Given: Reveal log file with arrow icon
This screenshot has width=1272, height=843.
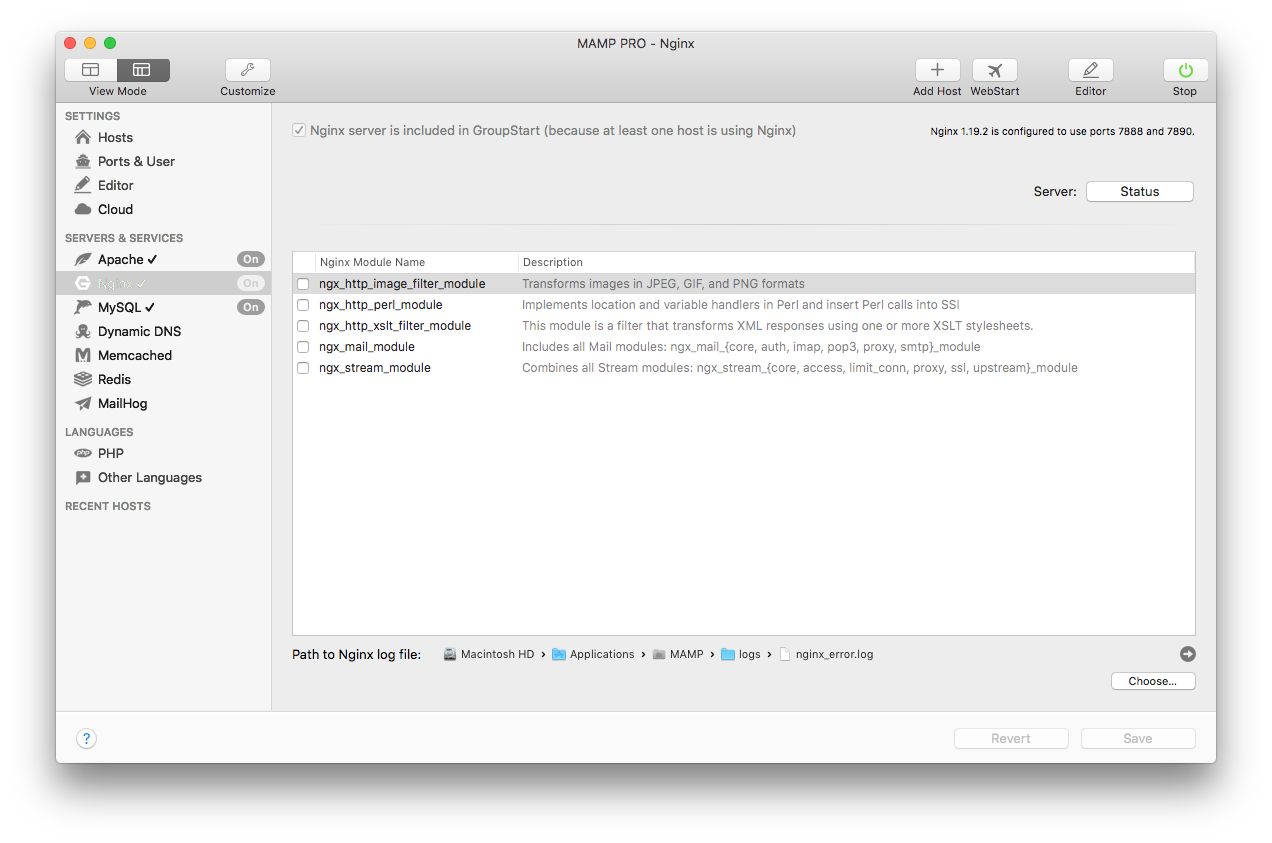Looking at the screenshot, I should coord(1187,654).
